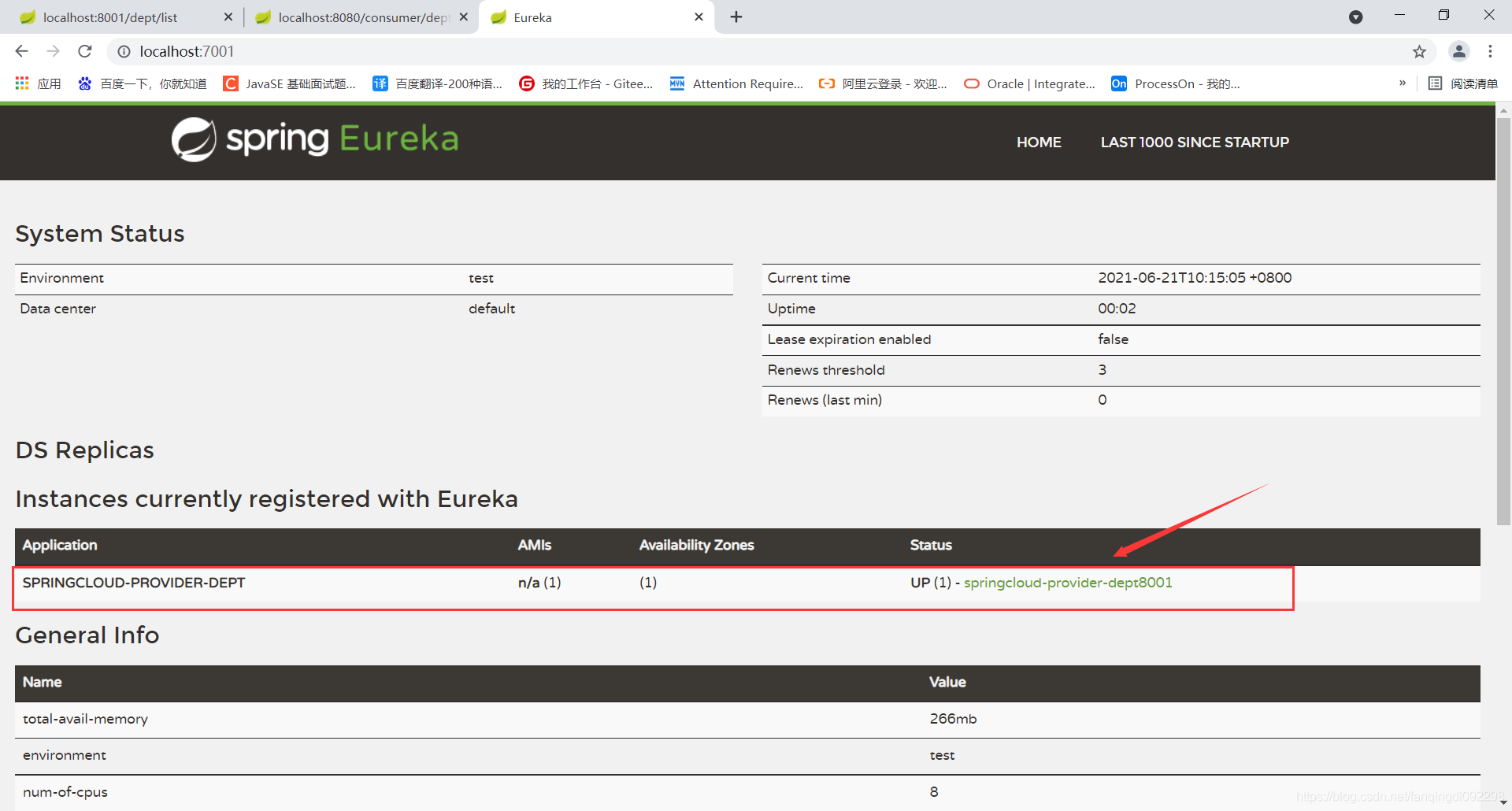Open 阿里云登录 bookmark

883,83
